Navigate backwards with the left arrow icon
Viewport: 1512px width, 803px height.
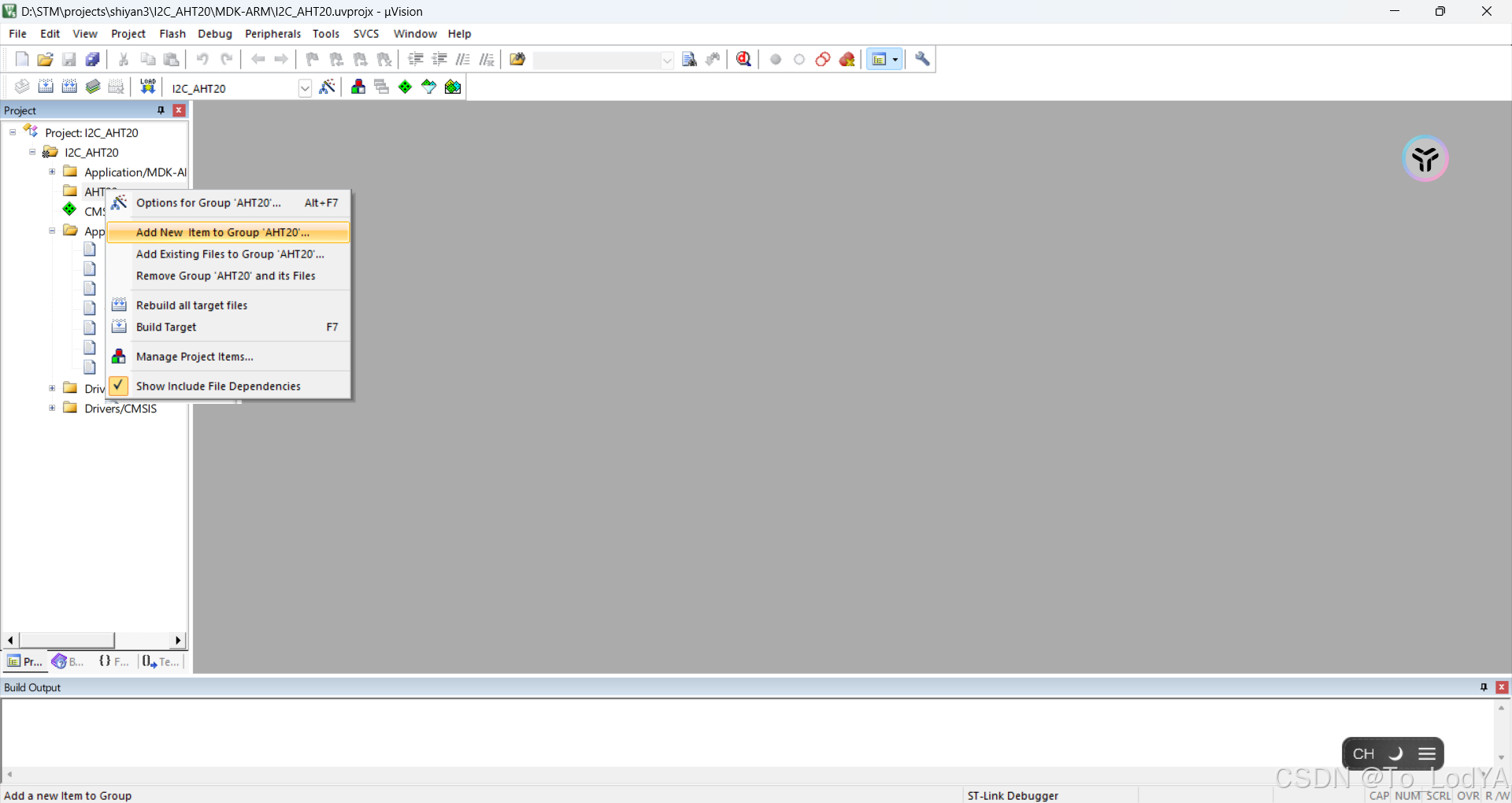pos(258,59)
